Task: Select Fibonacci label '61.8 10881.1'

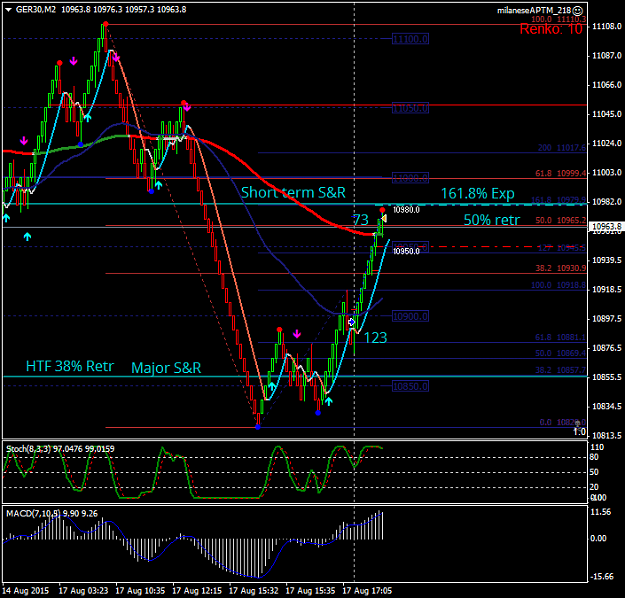Action: [560, 337]
